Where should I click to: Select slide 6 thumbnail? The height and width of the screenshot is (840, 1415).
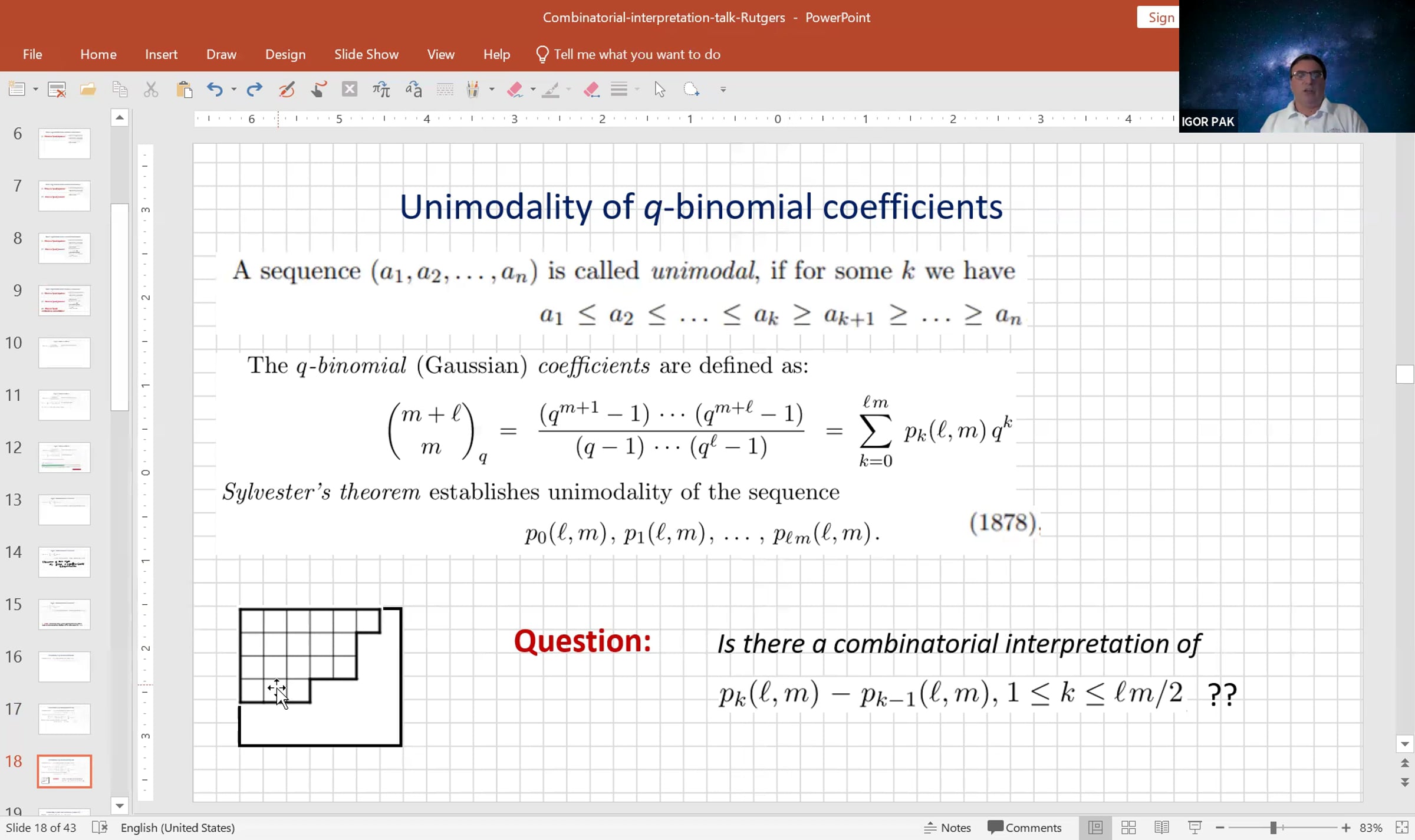(64, 143)
